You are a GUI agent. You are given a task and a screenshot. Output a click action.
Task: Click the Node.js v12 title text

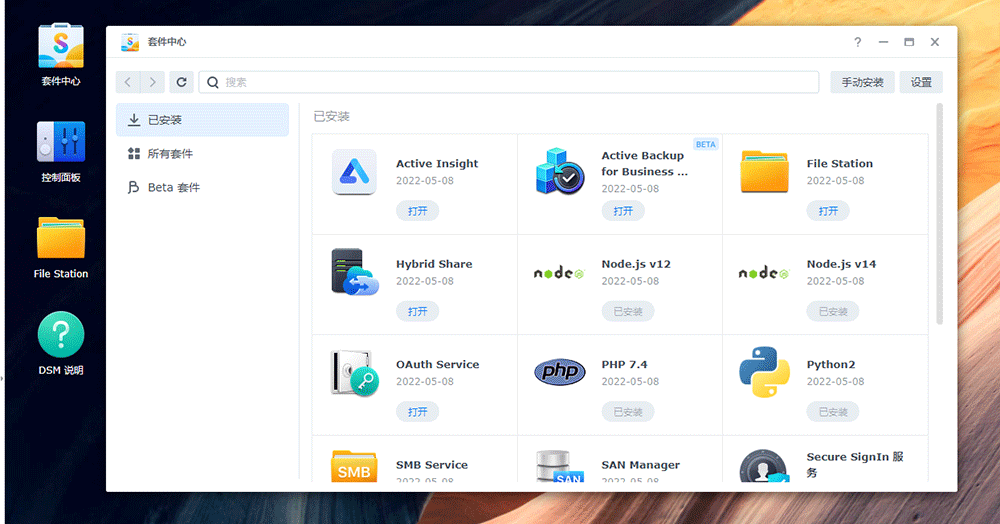[x=636, y=264]
